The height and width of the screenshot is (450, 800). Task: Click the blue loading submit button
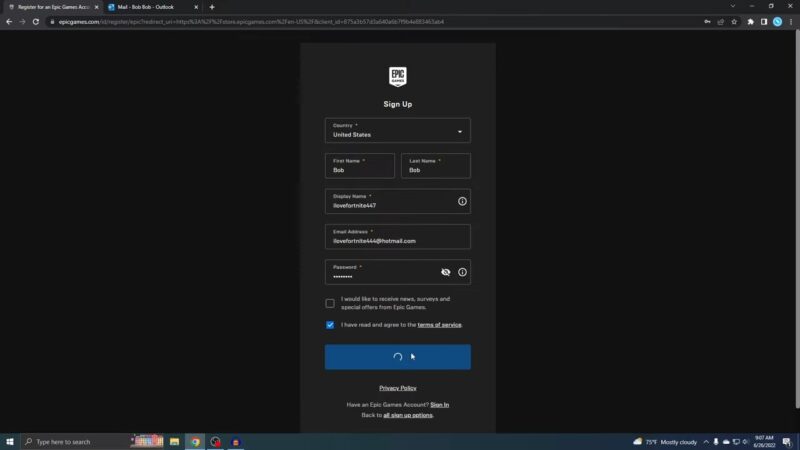click(x=397, y=357)
